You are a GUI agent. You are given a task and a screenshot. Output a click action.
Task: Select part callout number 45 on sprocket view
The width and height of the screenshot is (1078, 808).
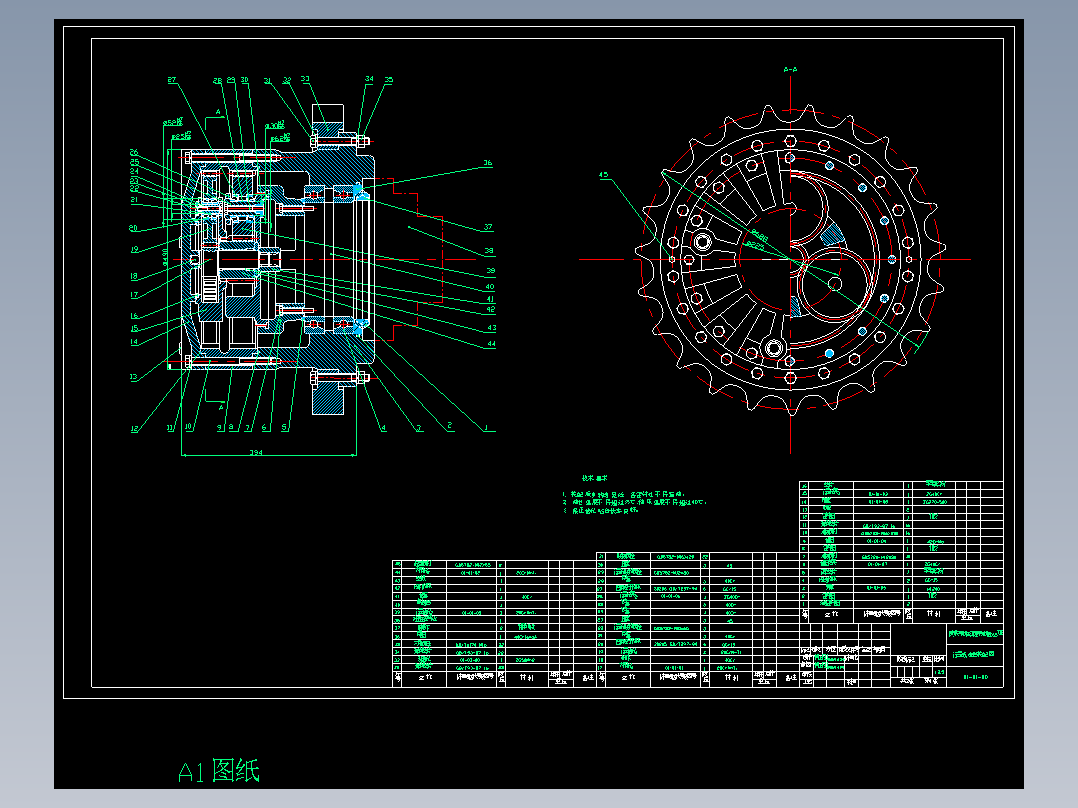pyautogui.click(x=604, y=175)
